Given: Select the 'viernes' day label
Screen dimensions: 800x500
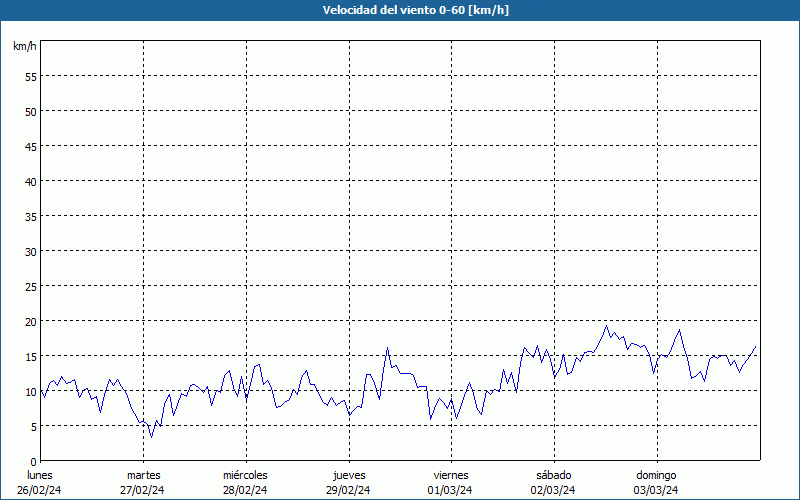Looking at the screenshot, I should coord(451,475).
